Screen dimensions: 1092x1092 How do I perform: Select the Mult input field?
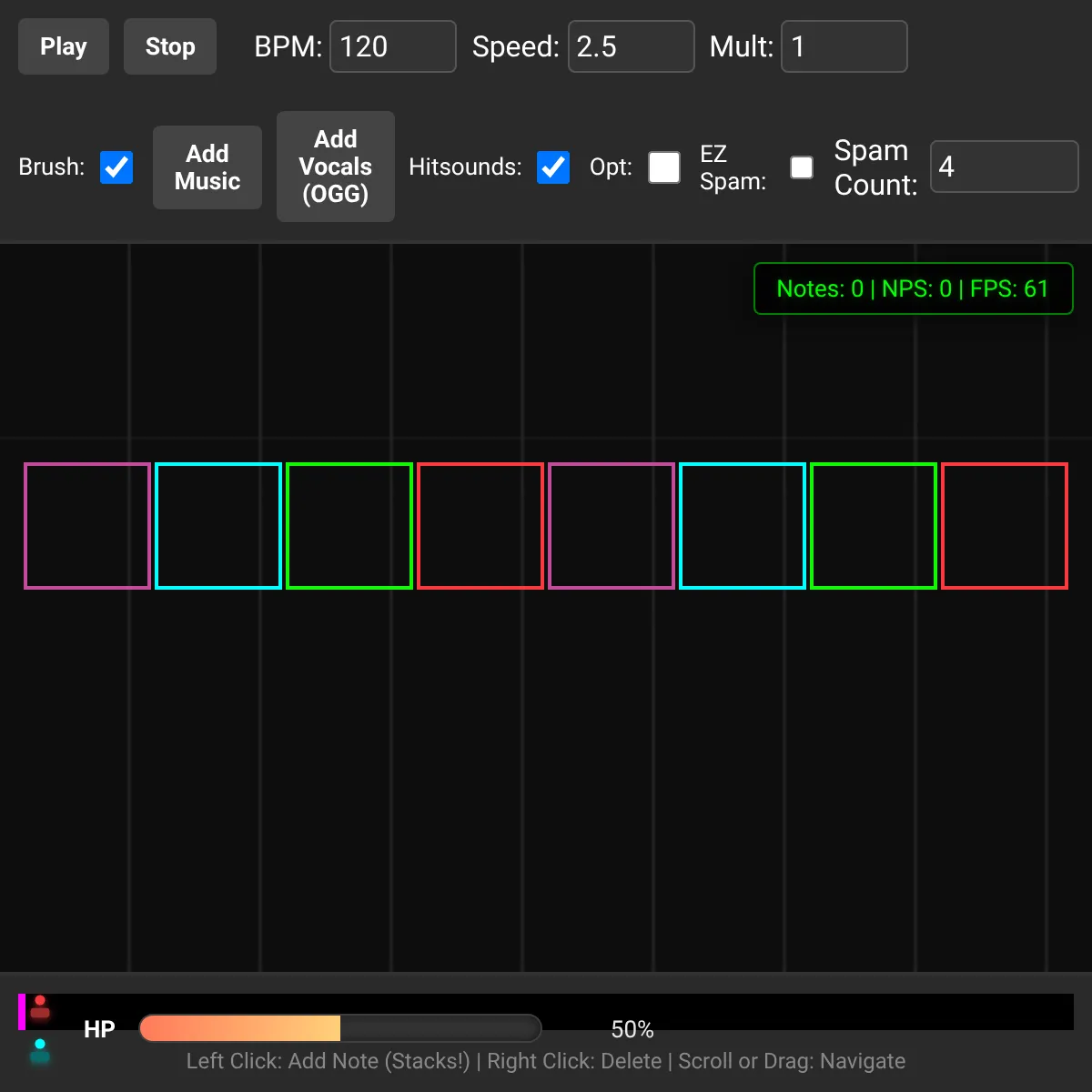844,46
